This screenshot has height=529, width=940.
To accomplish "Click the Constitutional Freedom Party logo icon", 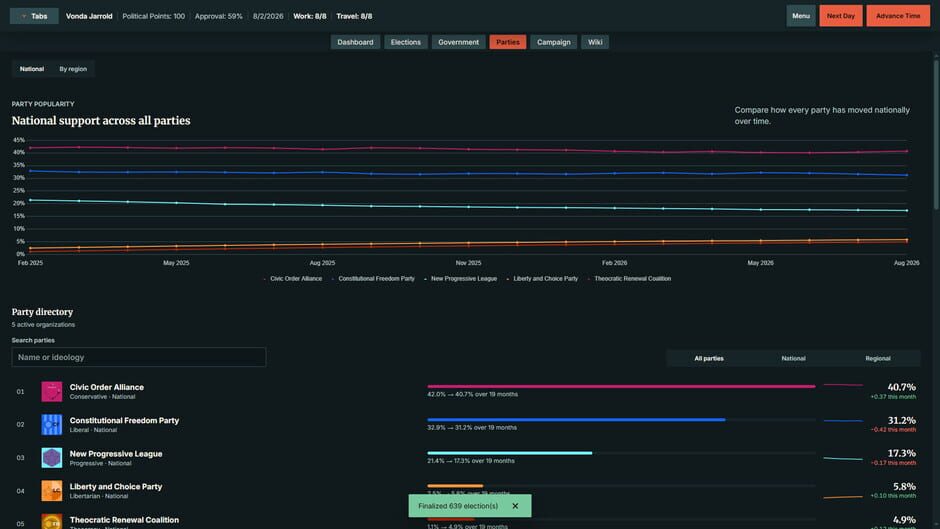I will 52,425.
